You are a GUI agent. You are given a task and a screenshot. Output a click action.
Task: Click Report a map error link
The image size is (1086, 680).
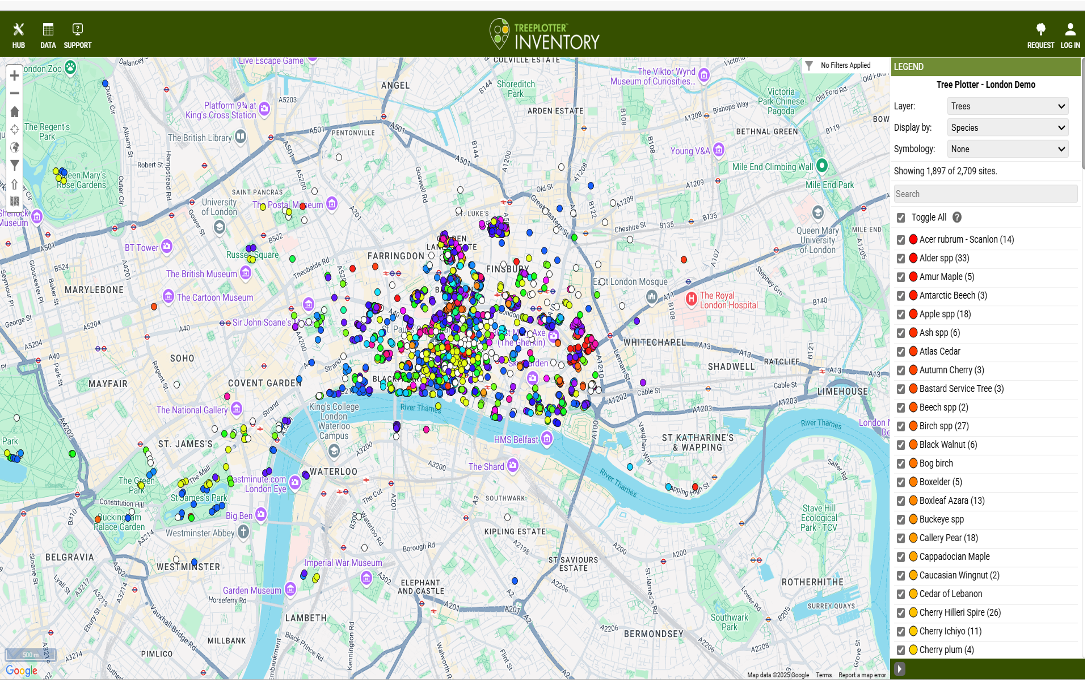click(862, 674)
